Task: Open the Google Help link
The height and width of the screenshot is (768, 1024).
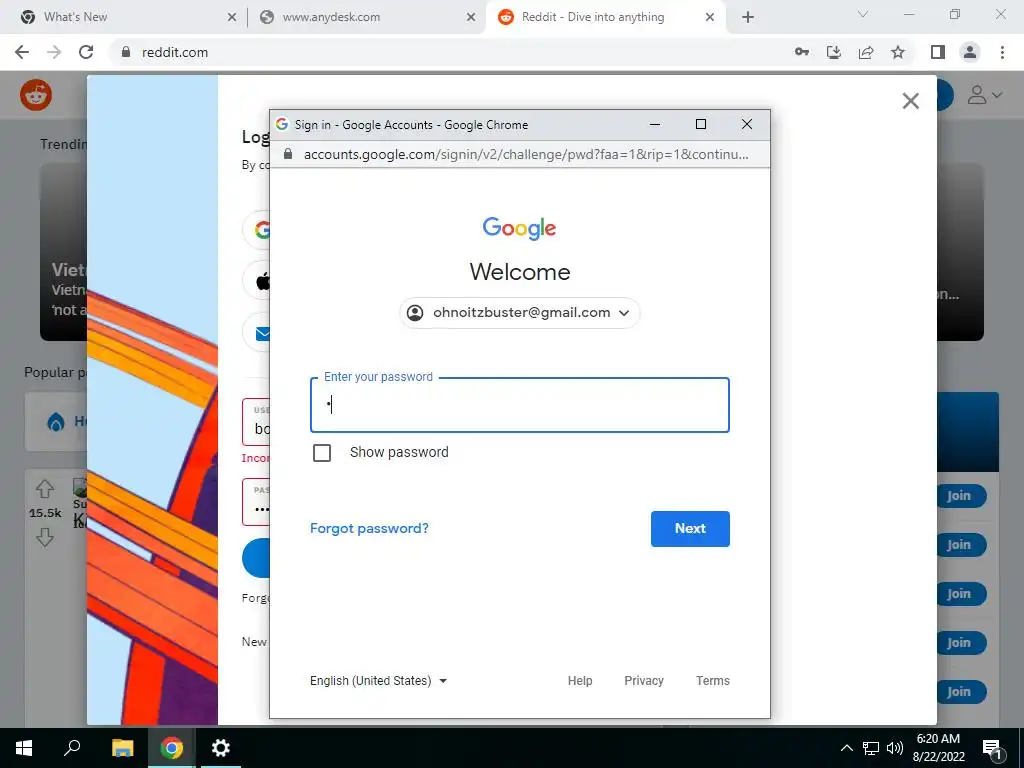Action: (x=579, y=680)
